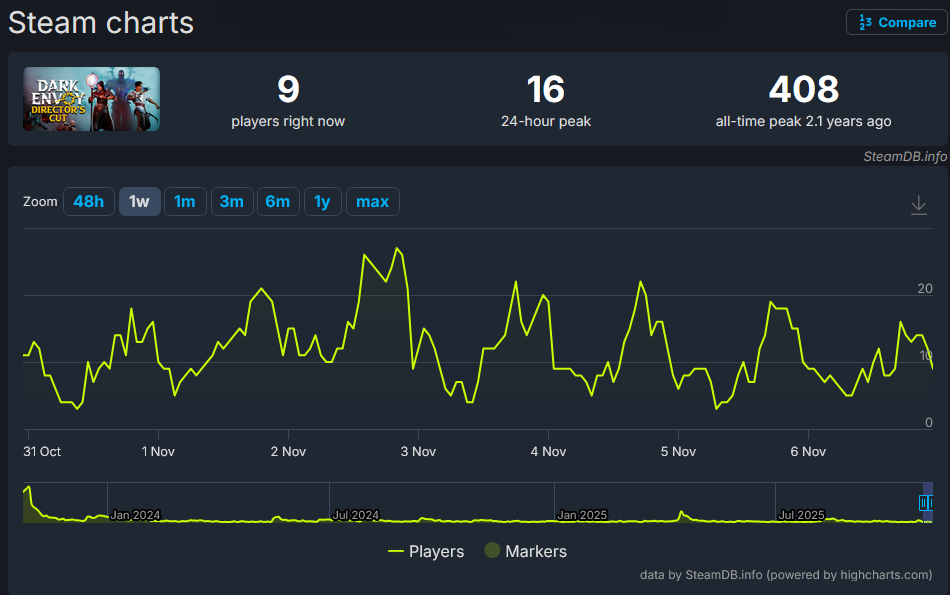Open the Dark Envoy Director's Cut thumbnail
The image size is (950, 595).
pos(91,99)
